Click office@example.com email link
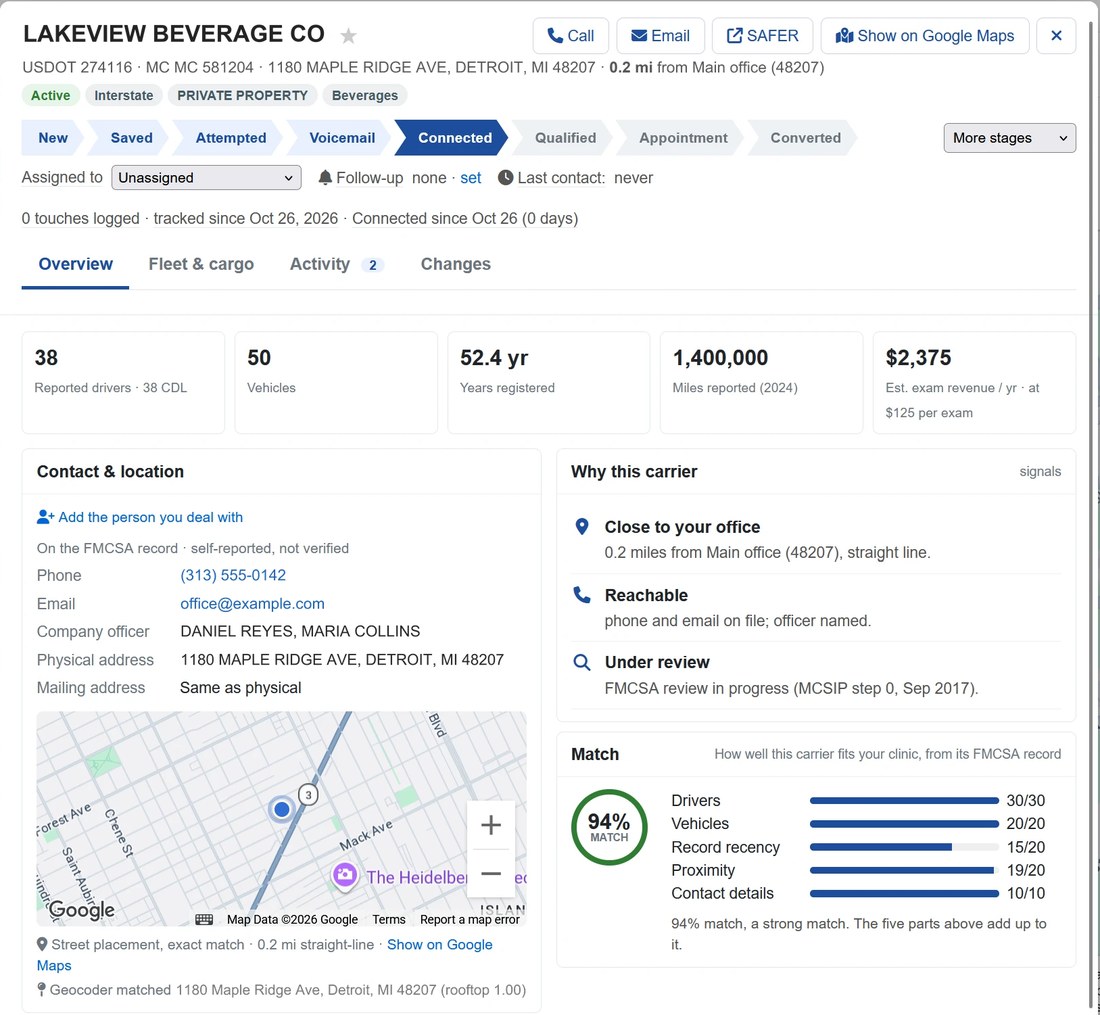1100x1015 pixels. click(252, 604)
